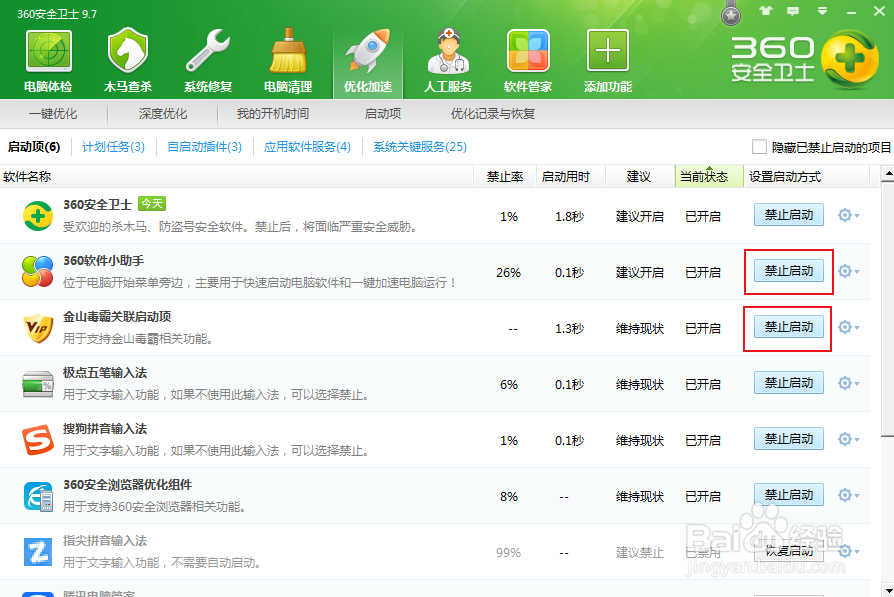Click 360软件小助手 26% value

pos(508,272)
